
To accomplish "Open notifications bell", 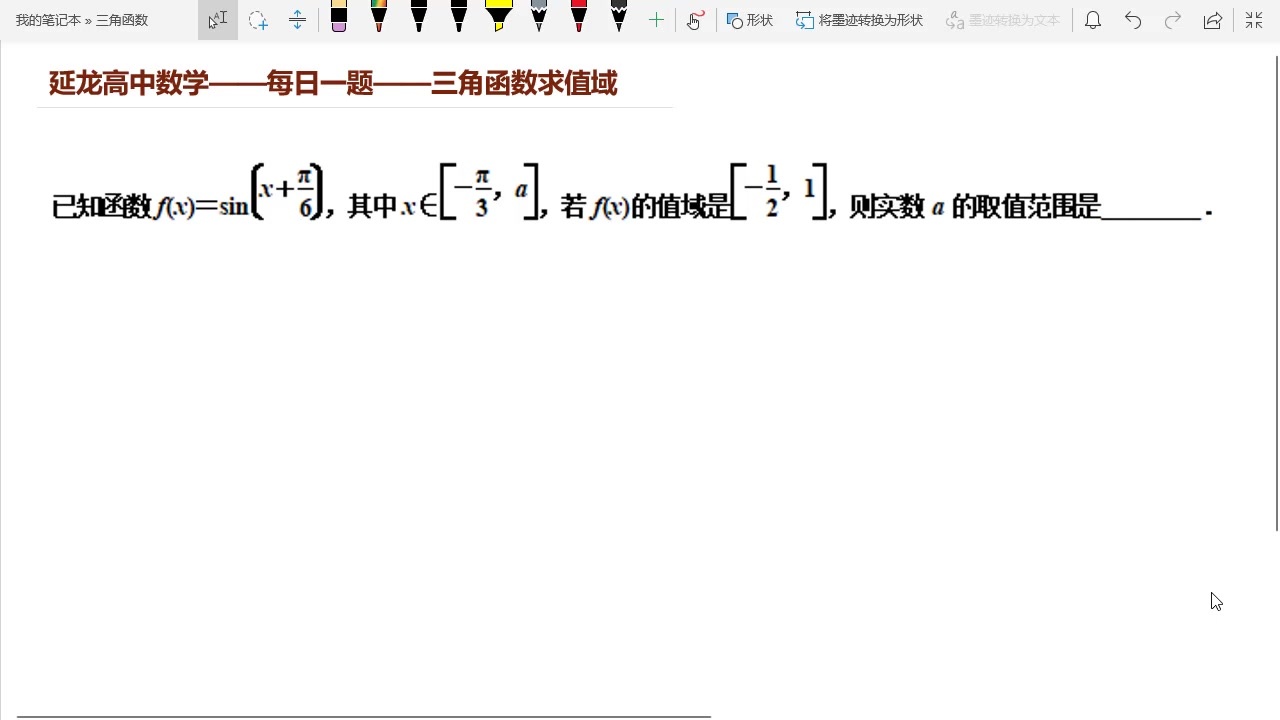I will click(x=1093, y=20).
